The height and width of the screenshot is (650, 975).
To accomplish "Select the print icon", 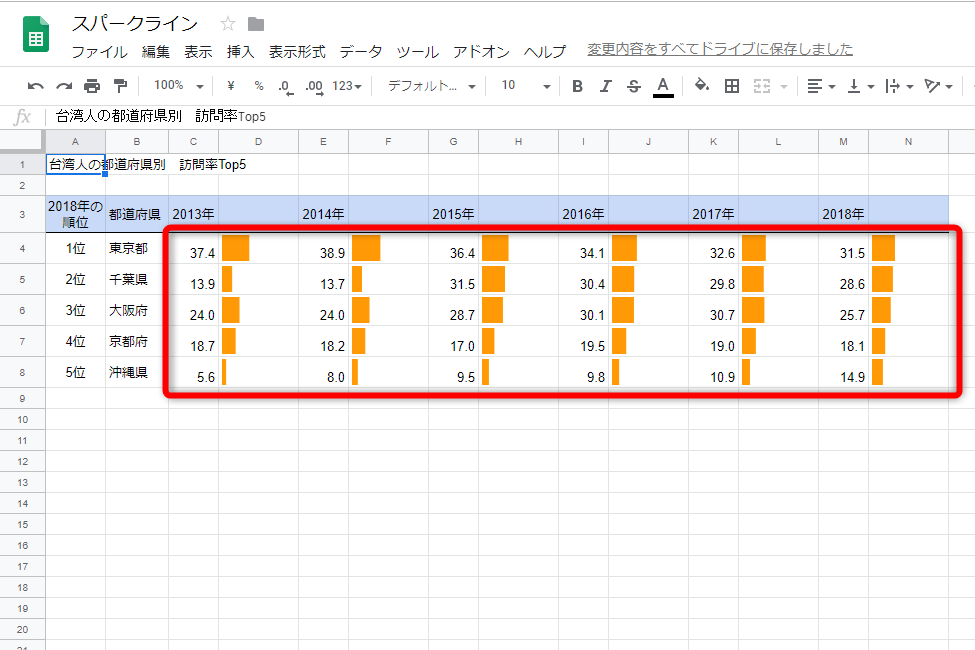I will tap(90, 86).
